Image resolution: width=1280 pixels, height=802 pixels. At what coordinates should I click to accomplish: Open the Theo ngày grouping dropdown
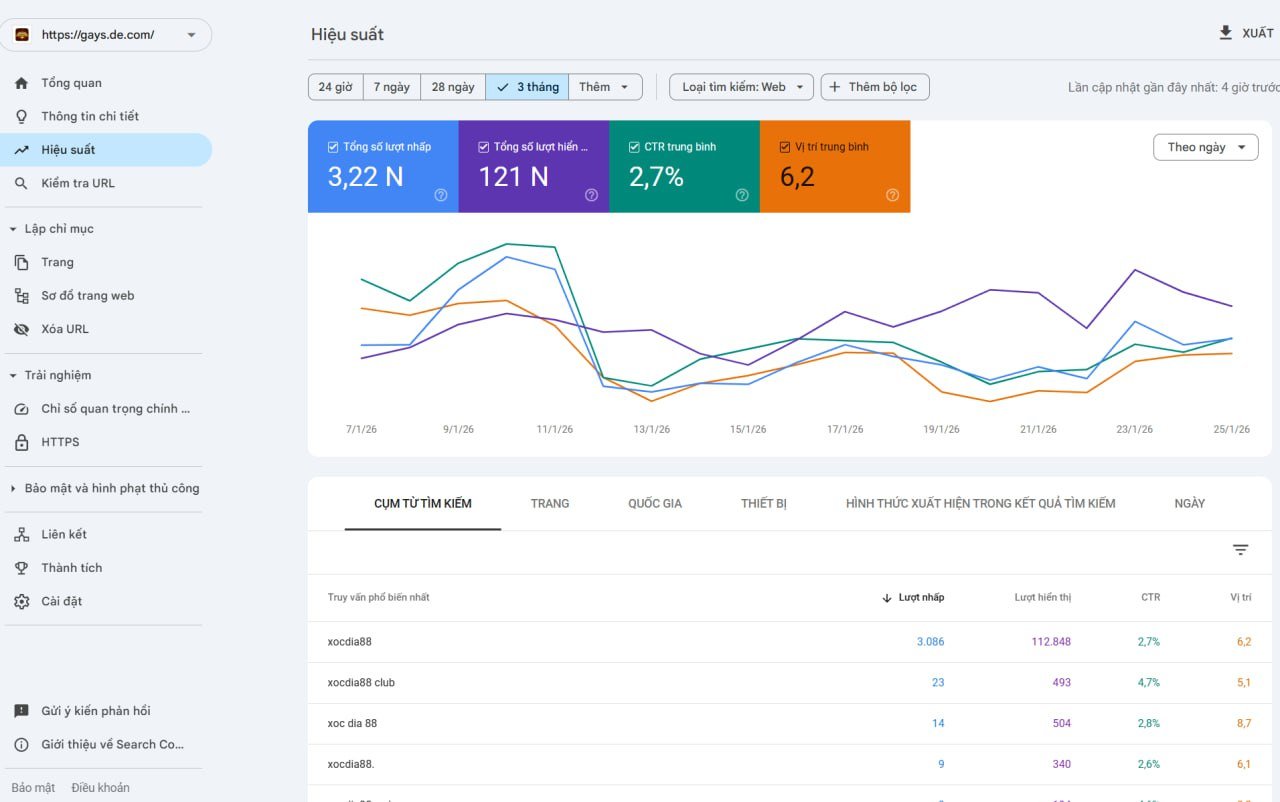click(1206, 147)
